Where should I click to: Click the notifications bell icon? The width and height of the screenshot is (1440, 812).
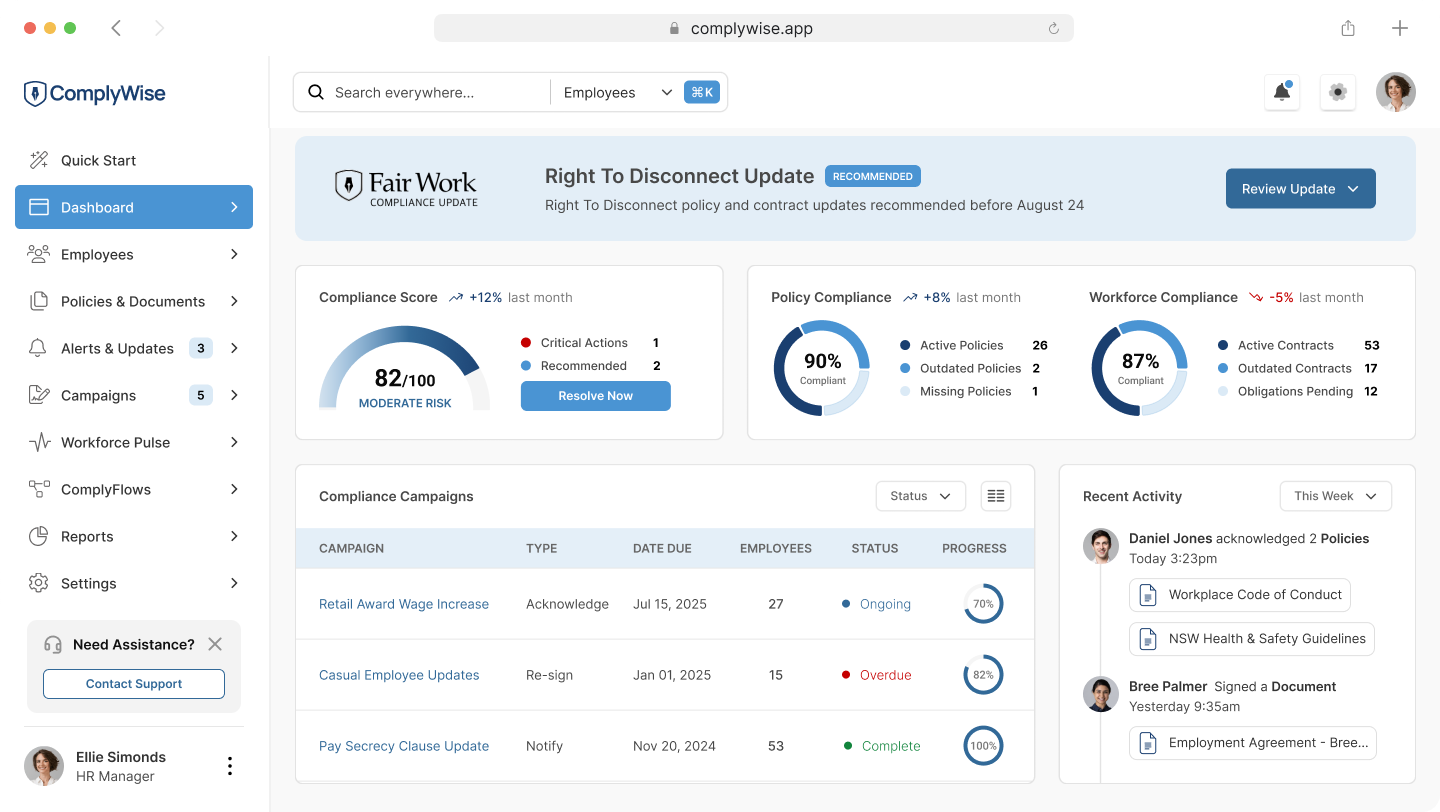tap(1281, 93)
